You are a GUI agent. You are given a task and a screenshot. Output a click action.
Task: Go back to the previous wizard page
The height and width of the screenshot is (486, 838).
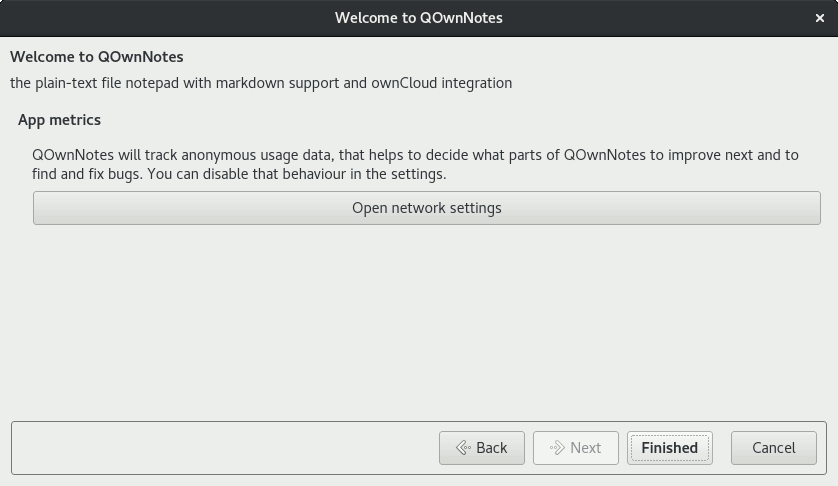tap(482, 448)
